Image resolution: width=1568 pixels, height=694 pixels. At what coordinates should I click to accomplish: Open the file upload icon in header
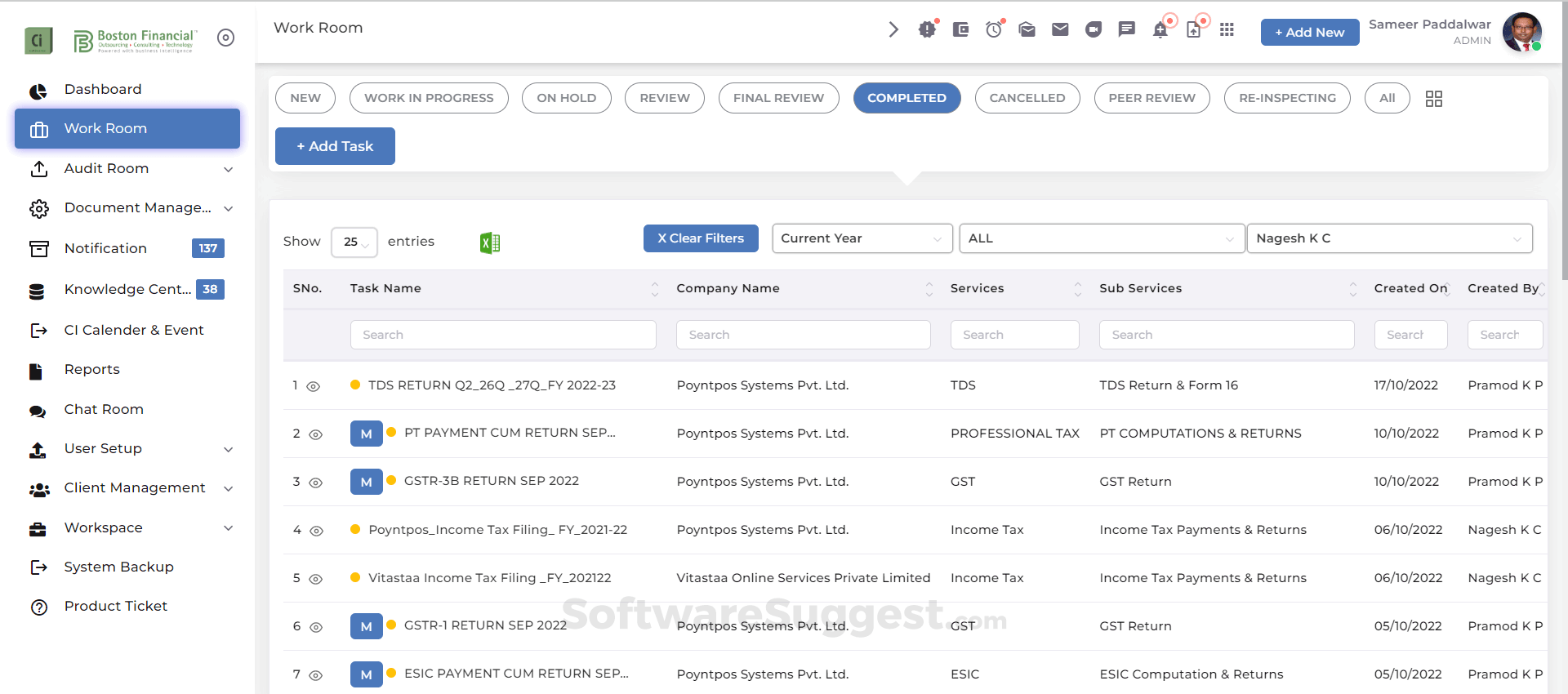[x=1193, y=30]
